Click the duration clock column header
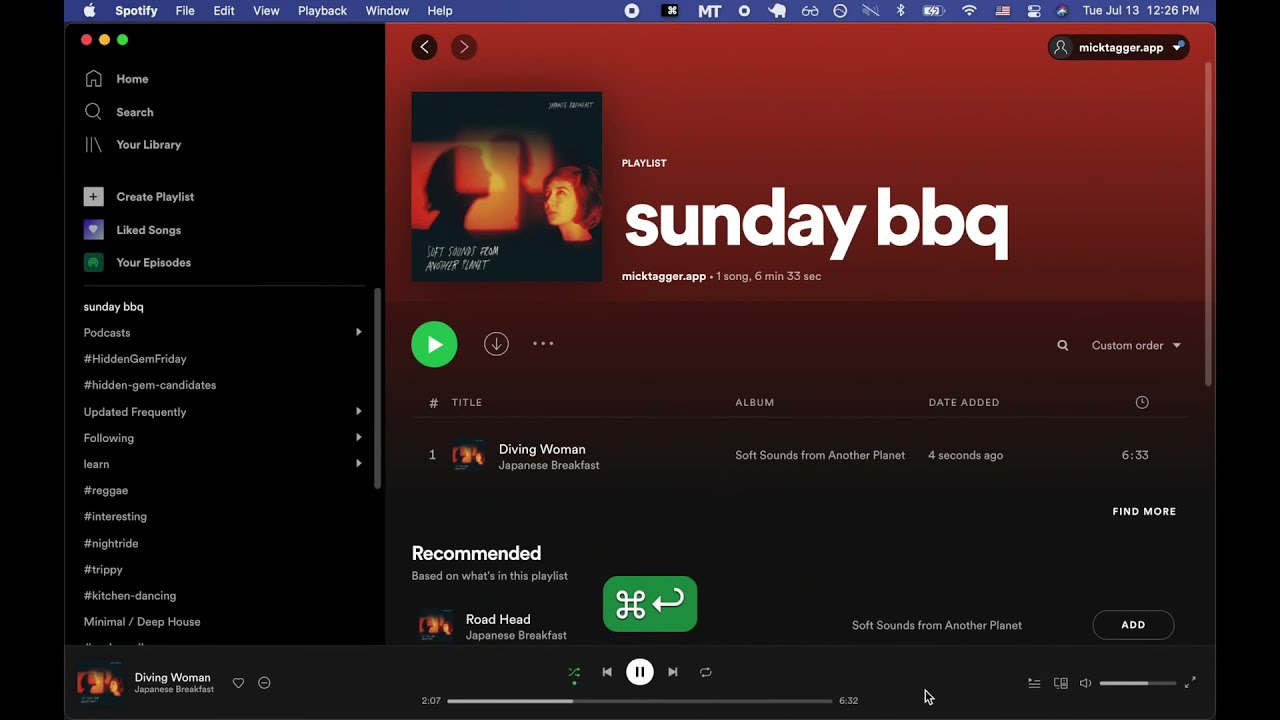1280x720 pixels. coord(1142,402)
